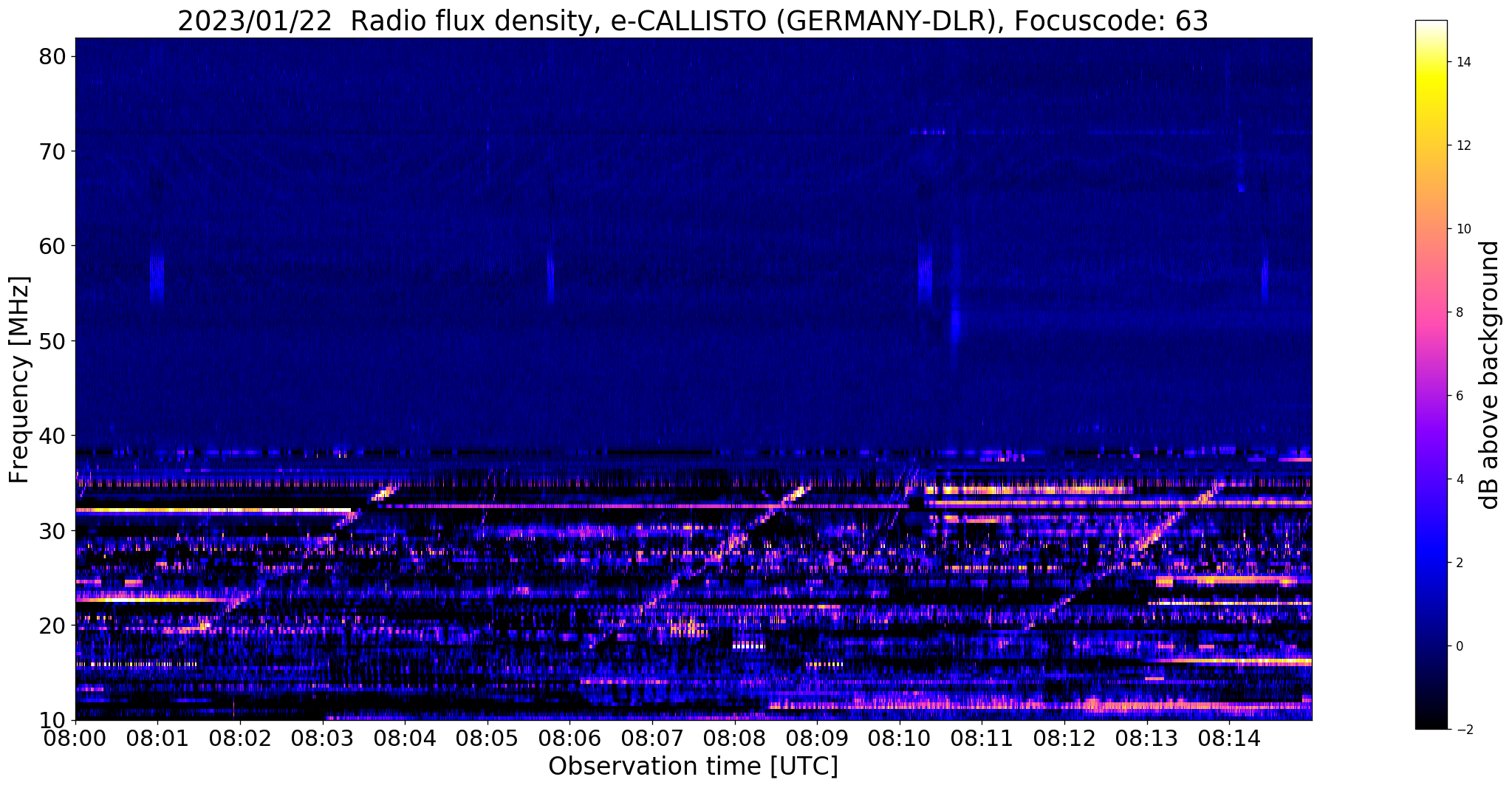Image resolution: width=1512 pixels, height=788 pixels.
Task: Click the 70 MHz frequency tick label
Action: (52, 151)
